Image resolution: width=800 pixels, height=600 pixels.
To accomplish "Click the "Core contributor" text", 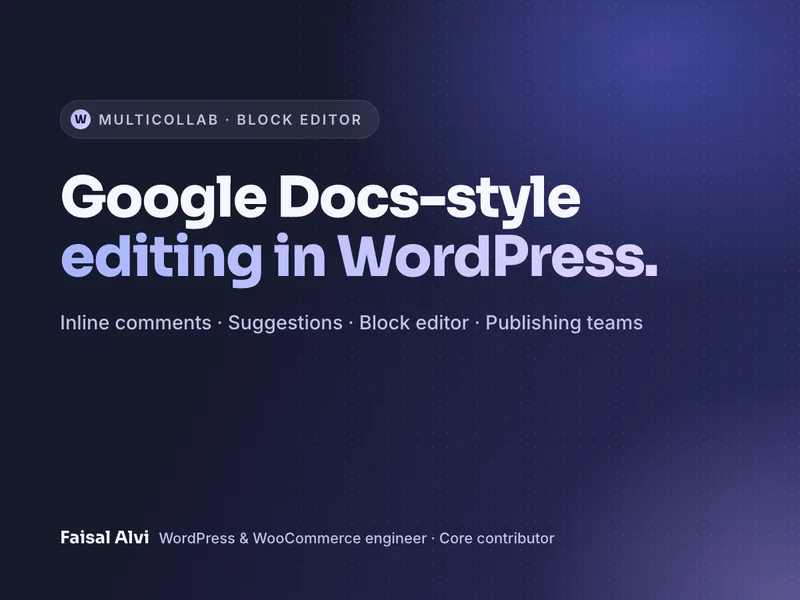I will (497, 538).
